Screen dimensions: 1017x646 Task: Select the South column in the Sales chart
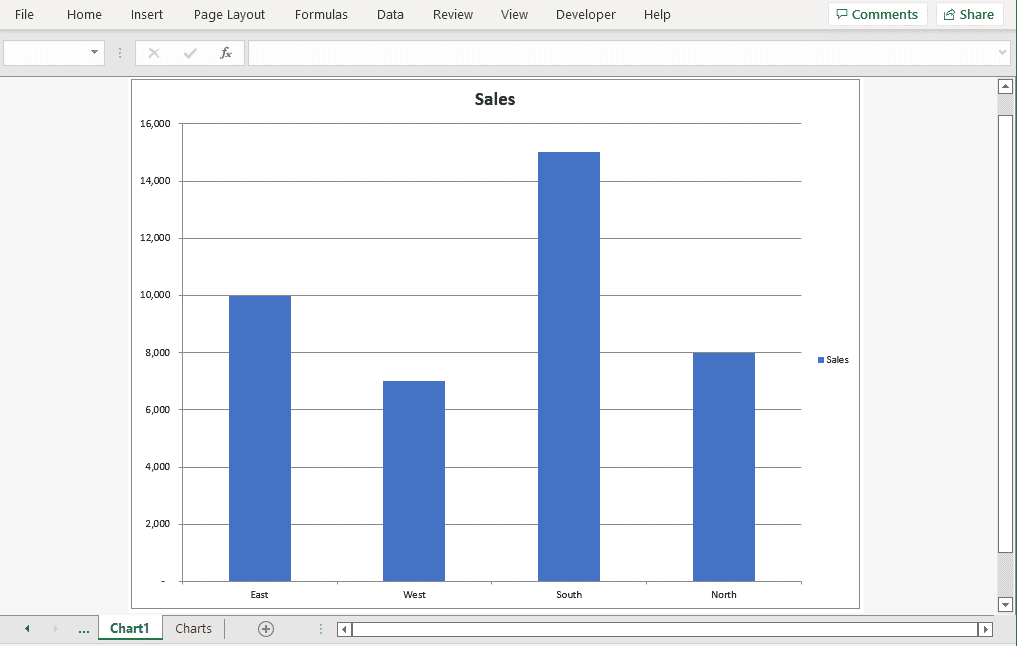click(569, 360)
